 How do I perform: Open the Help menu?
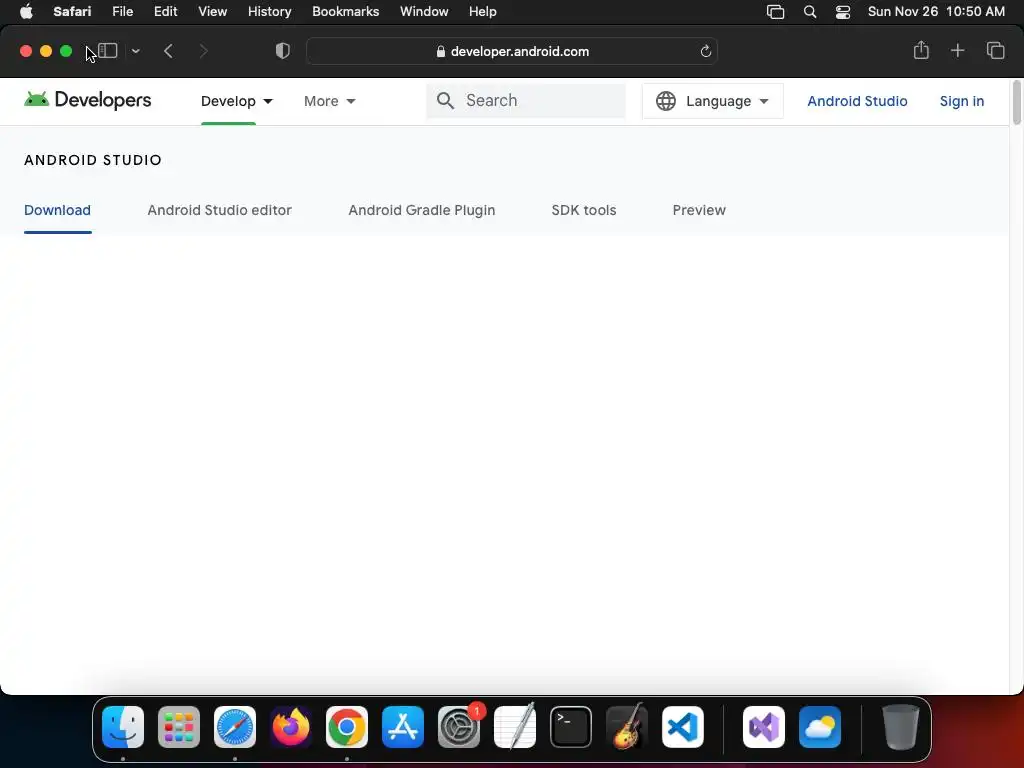[x=483, y=12]
